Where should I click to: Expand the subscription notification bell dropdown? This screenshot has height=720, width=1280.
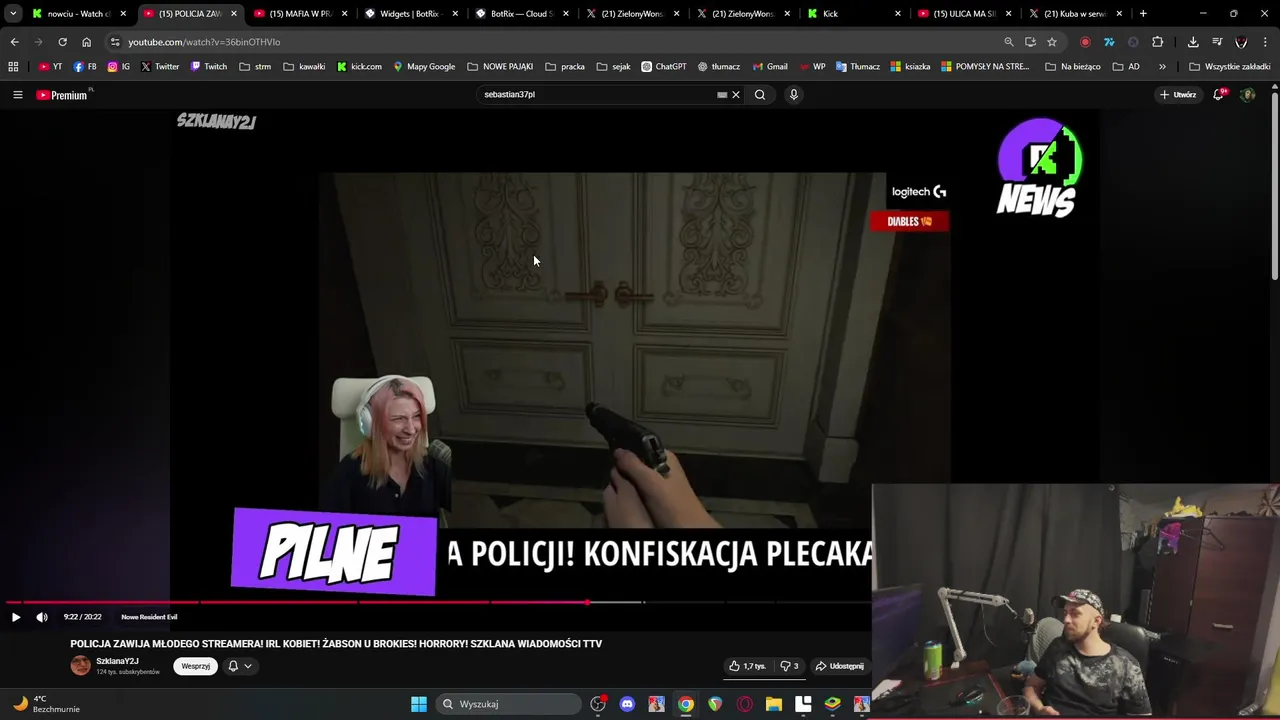240,666
